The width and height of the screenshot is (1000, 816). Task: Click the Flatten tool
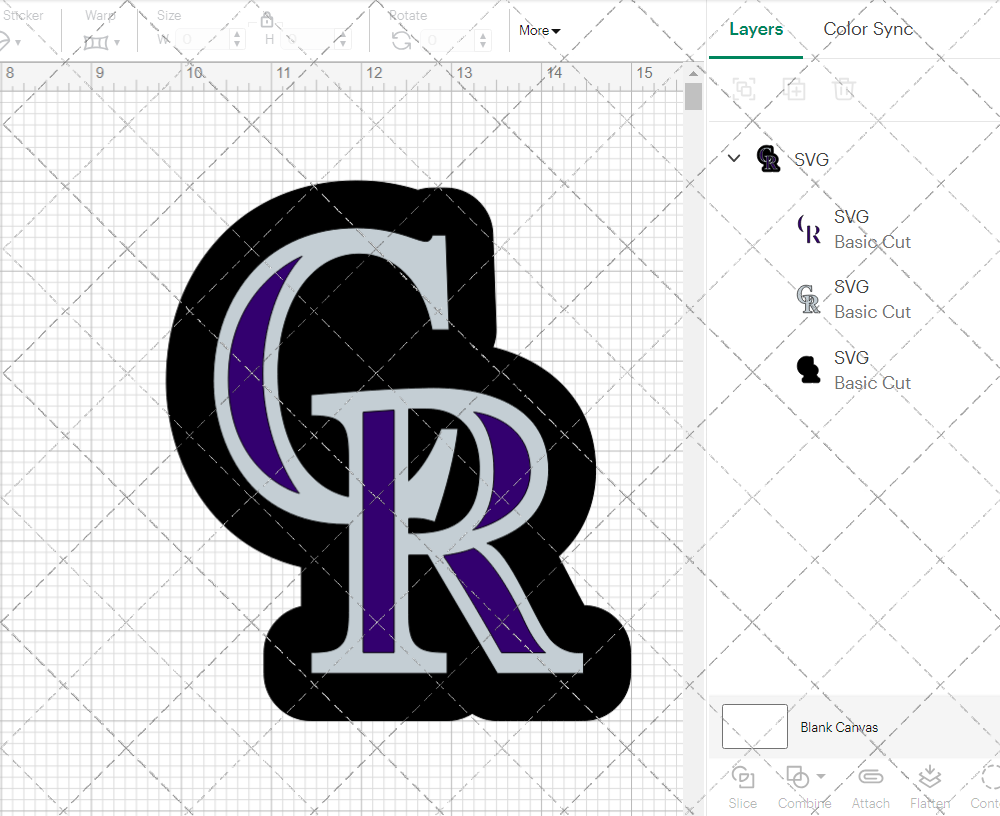click(x=930, y=787)
